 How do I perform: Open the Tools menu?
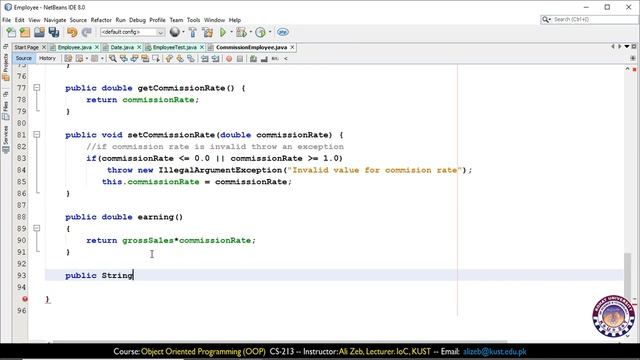click(x=193, y=20)
